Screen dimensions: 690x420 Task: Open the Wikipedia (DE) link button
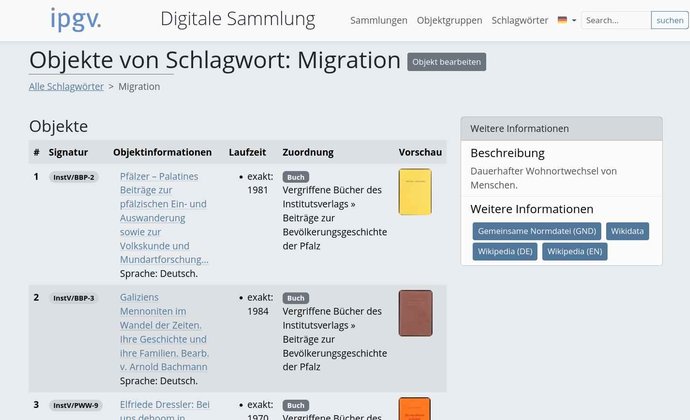tap(505, 251)
